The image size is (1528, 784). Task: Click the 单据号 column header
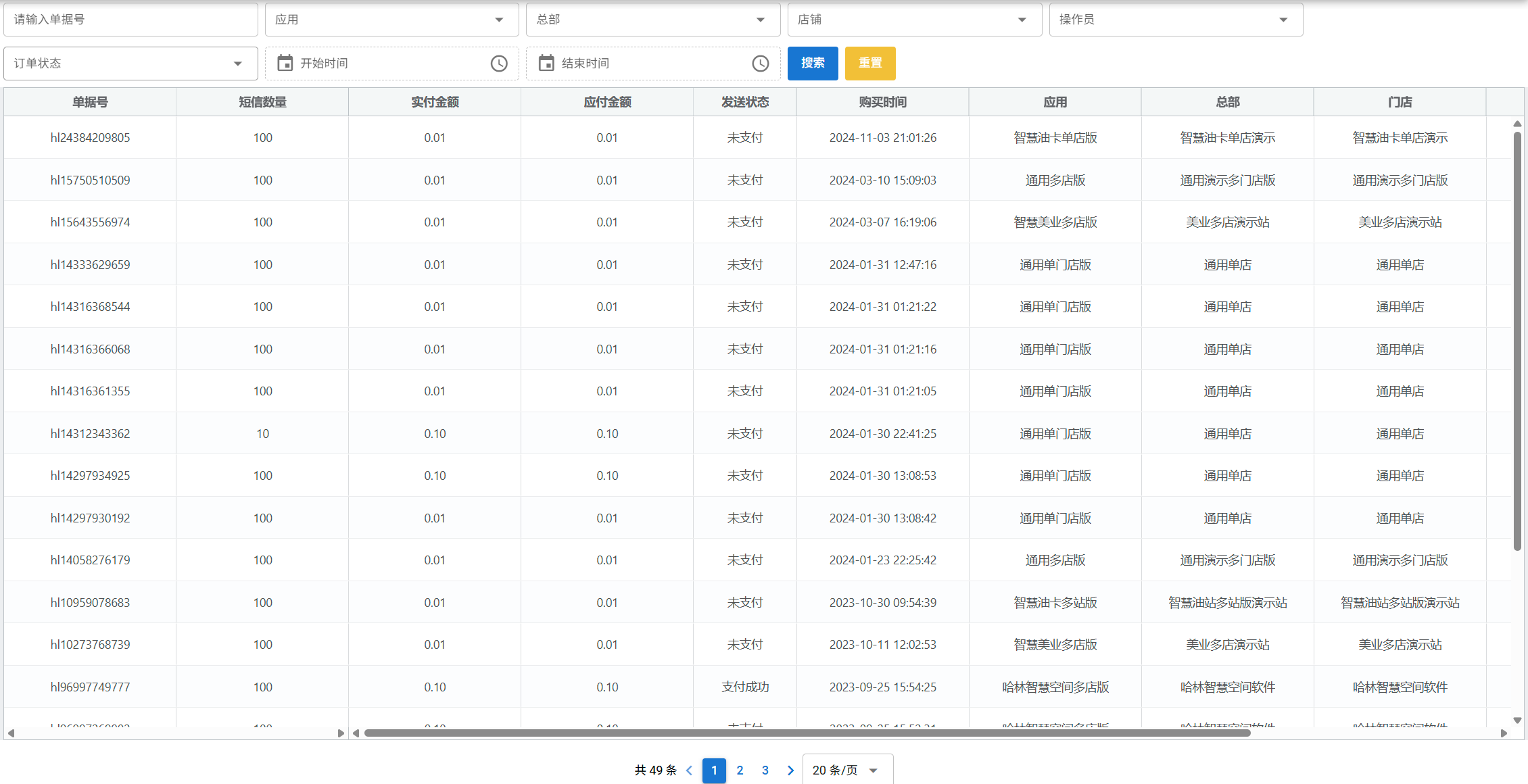pos(90,102)
